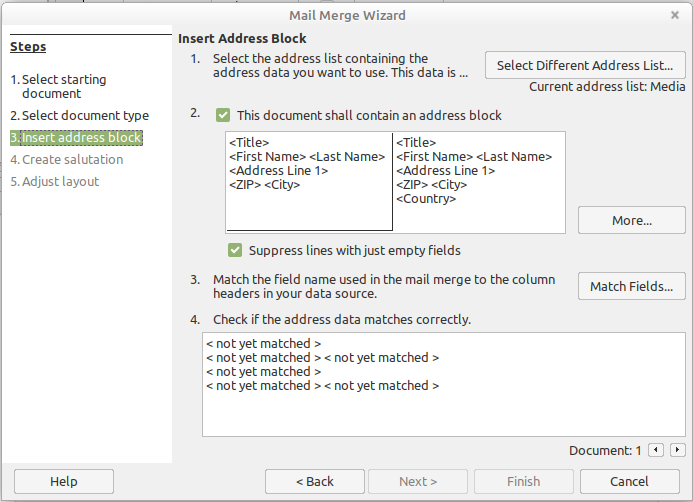
Task: Cancel the Mail Merge Wizard
Action: pyautogui.click(x=629, y=481)
